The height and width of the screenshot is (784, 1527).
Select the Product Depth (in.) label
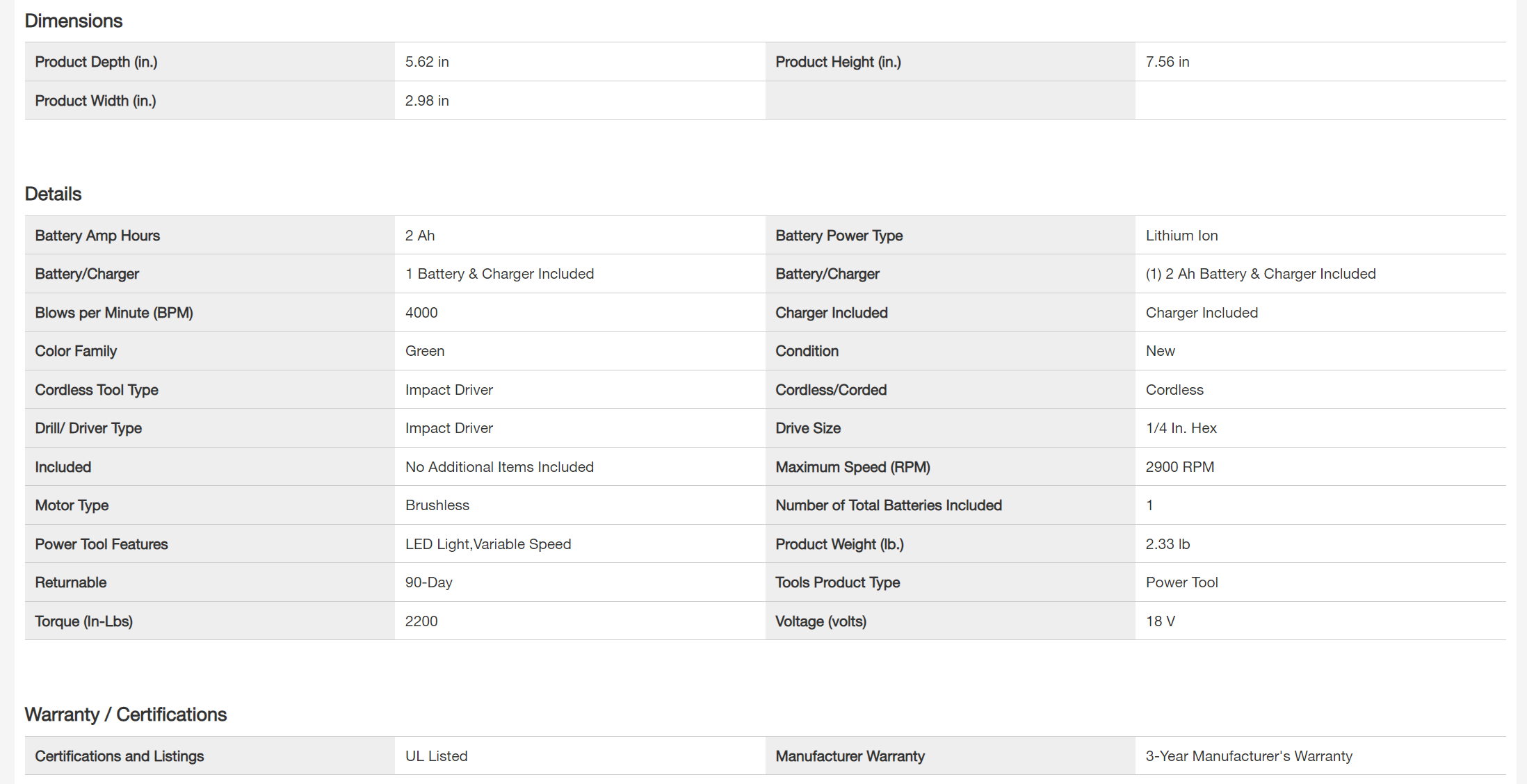coord(97,62)
